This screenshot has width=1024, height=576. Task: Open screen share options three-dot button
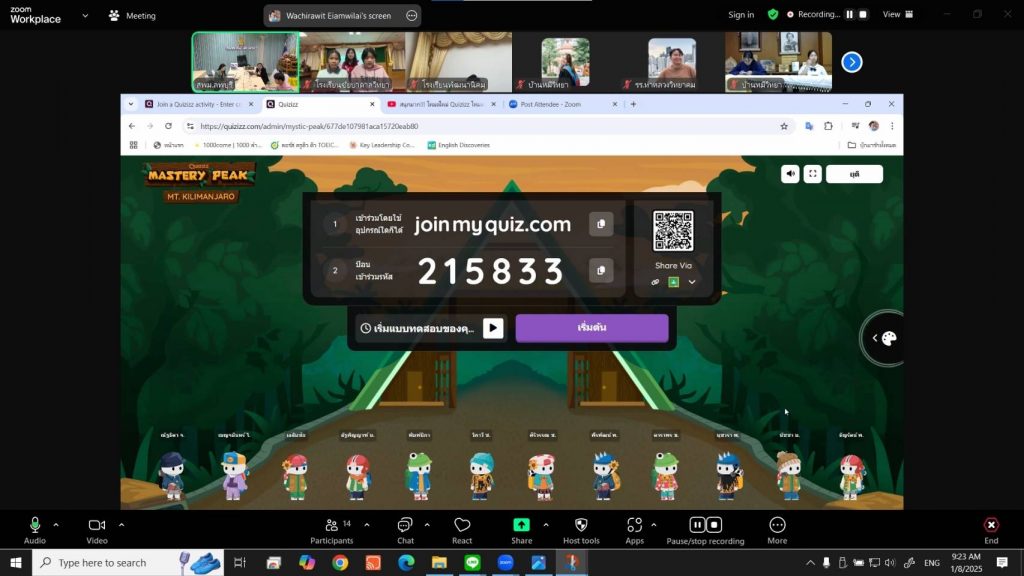coord(411,16)
